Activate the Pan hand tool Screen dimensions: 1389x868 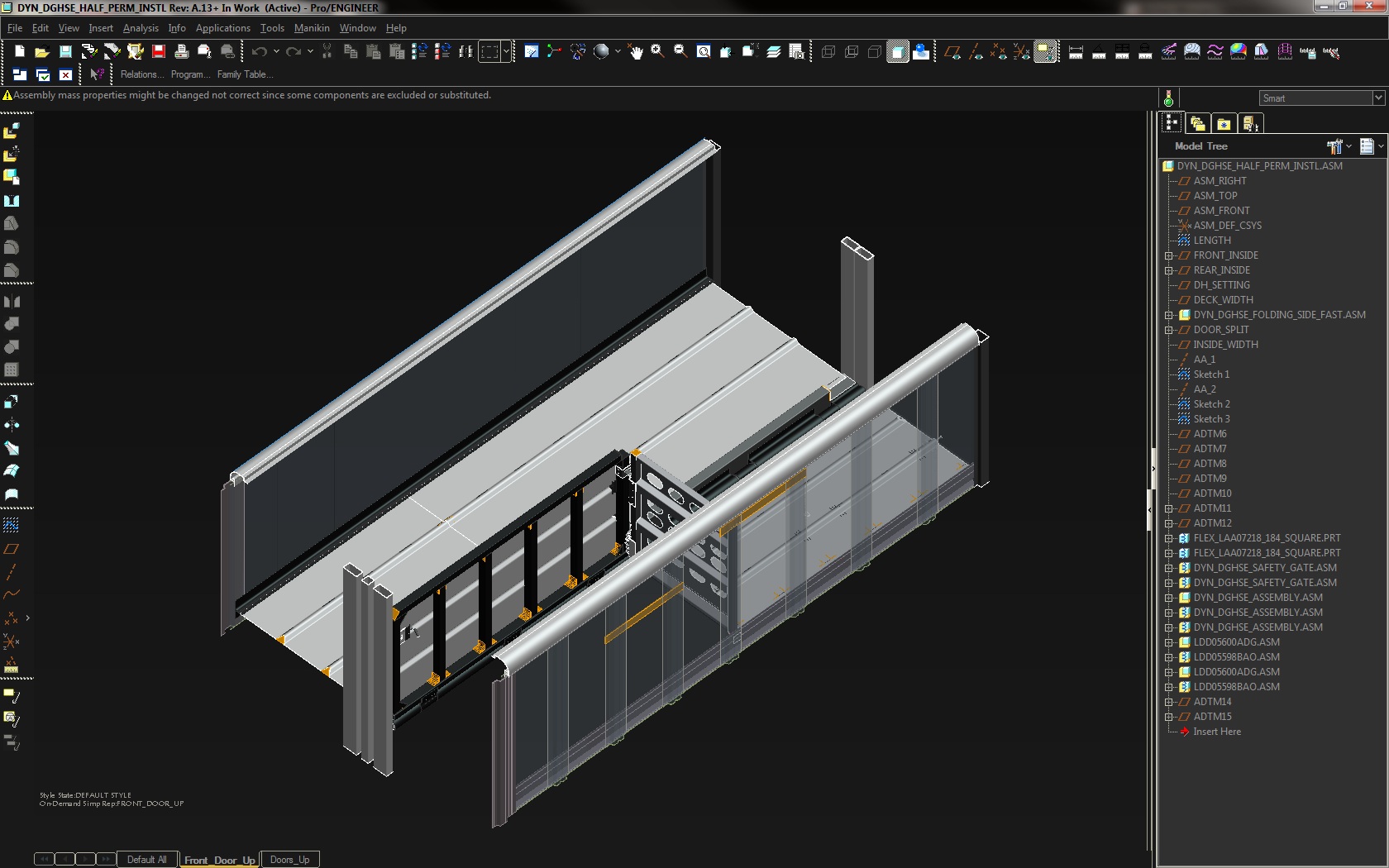[636, 51]
